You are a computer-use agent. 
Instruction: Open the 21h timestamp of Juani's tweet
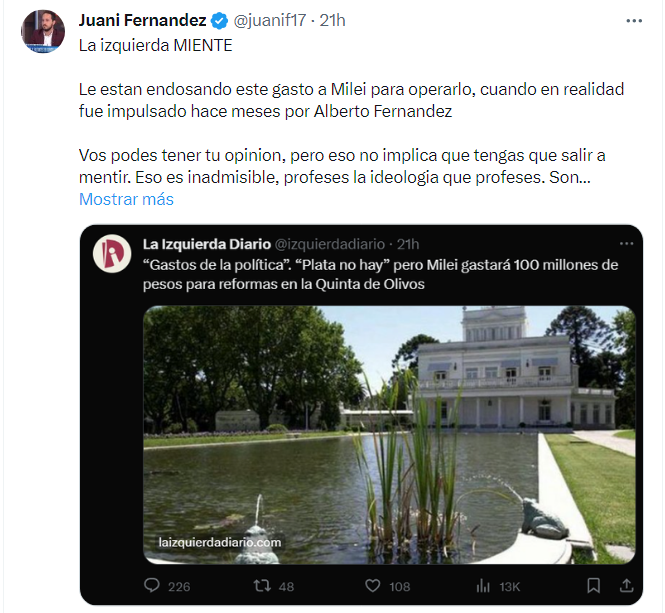pos(332,21)
